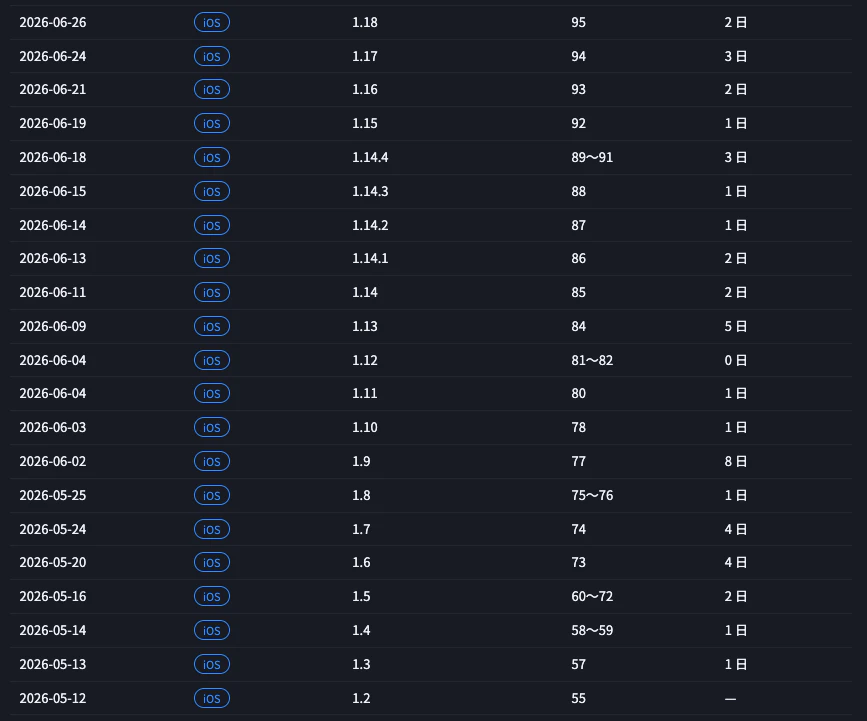Select build number 92

tap(578, 124)
